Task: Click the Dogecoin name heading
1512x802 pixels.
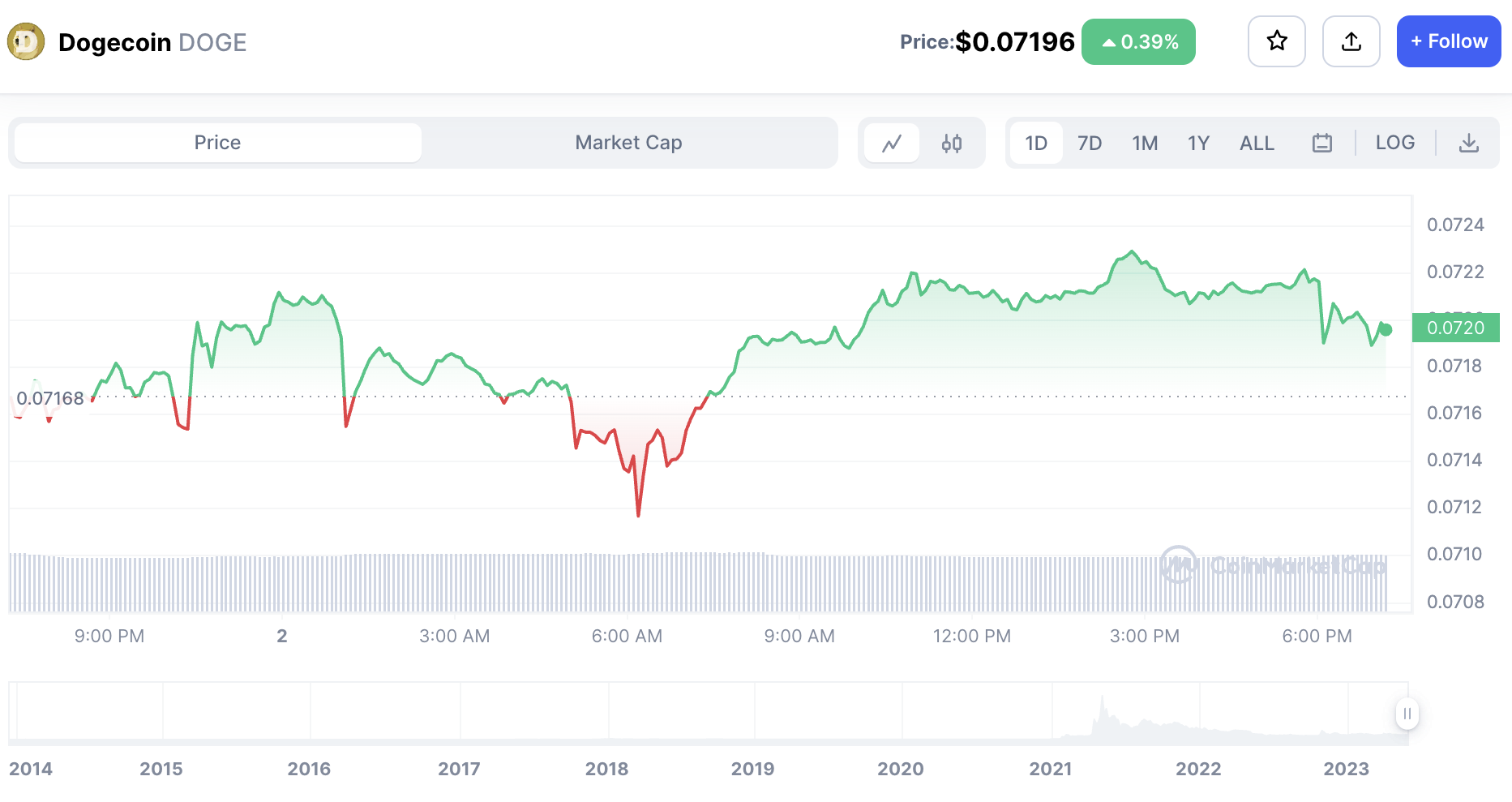Action: (114, 42)
